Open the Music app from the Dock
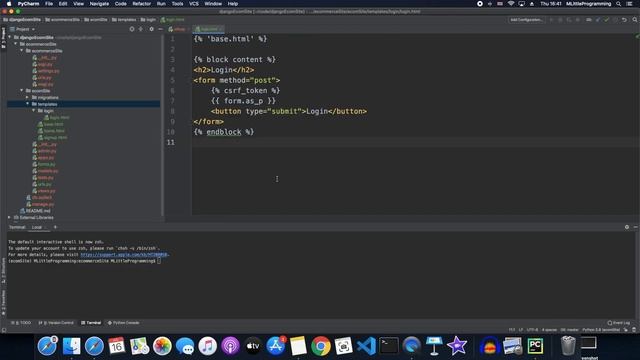Viewport: 640px width, 360px height. click(x=207, y=346)
